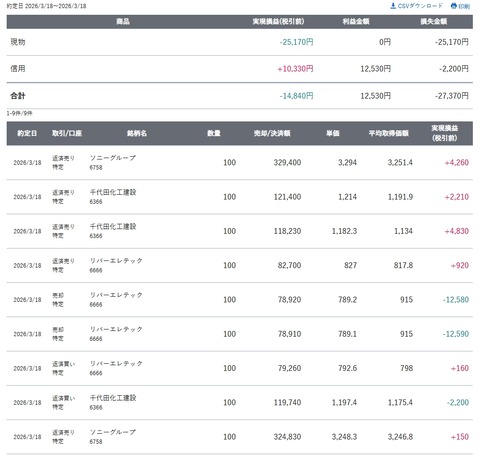Click the +920 profit value
480x459 pixels.
click(460, 266)
